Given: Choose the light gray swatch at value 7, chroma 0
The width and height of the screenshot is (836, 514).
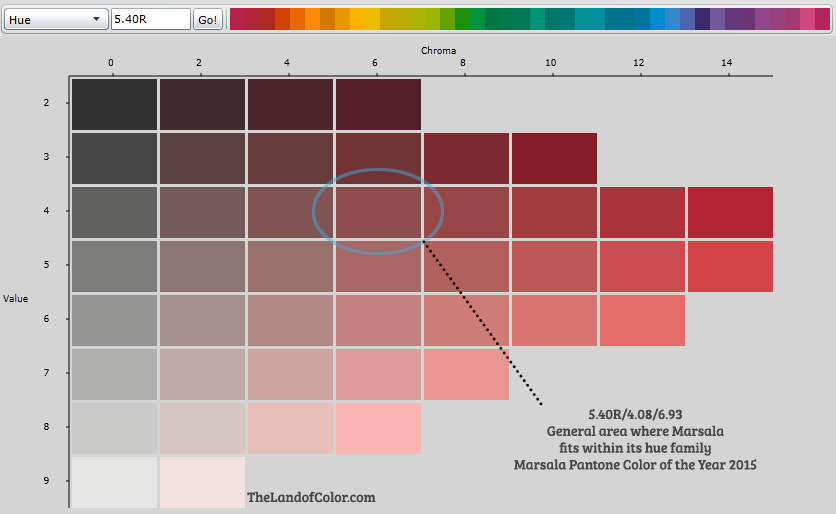Looking at the screenshot, I should [x=114, y=374].
